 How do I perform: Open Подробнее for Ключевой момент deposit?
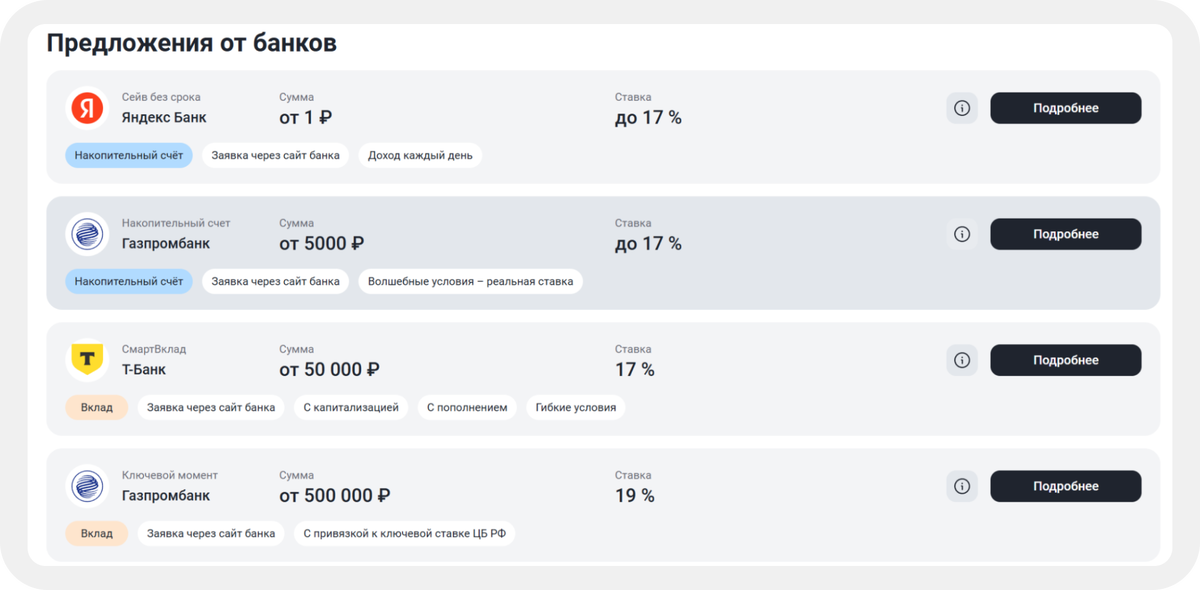point(1065,486)
